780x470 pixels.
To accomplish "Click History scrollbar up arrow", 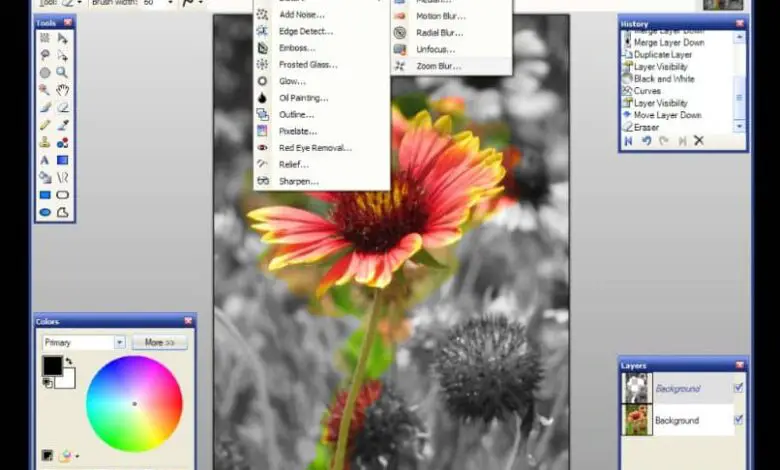I will 739,37.
